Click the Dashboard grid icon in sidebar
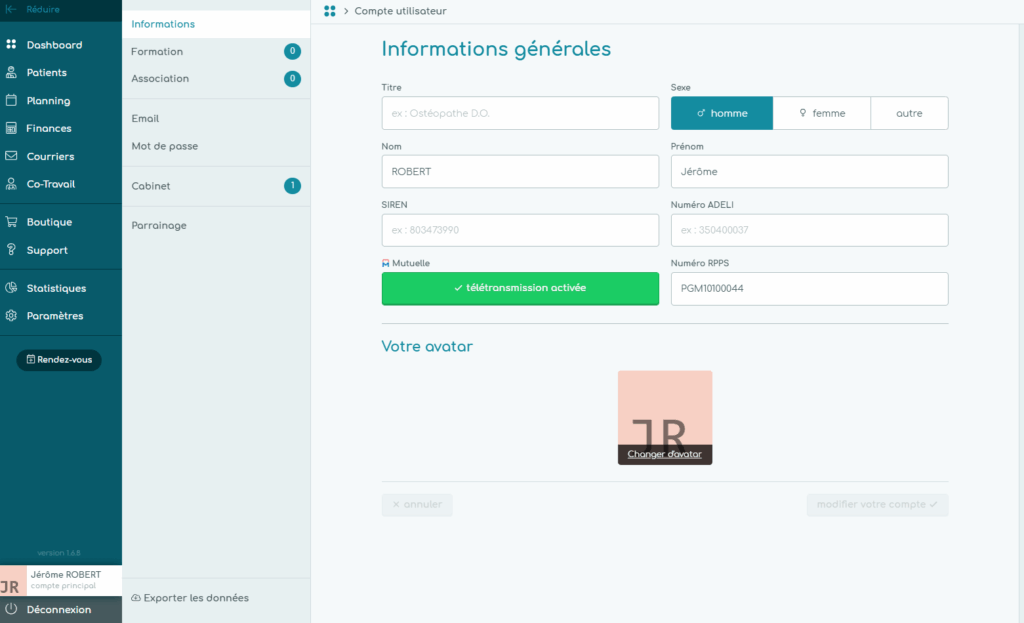The width and height of the screenshot is (1024, 623). 12,45
